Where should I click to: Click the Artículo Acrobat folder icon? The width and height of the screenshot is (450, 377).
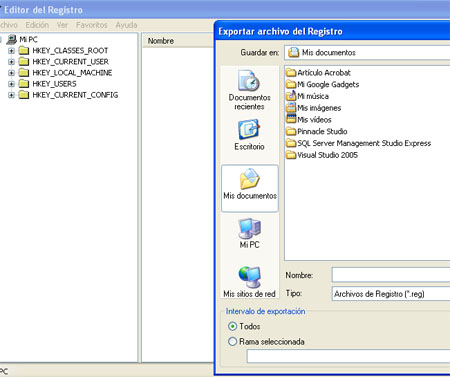[x=291, y=72]
